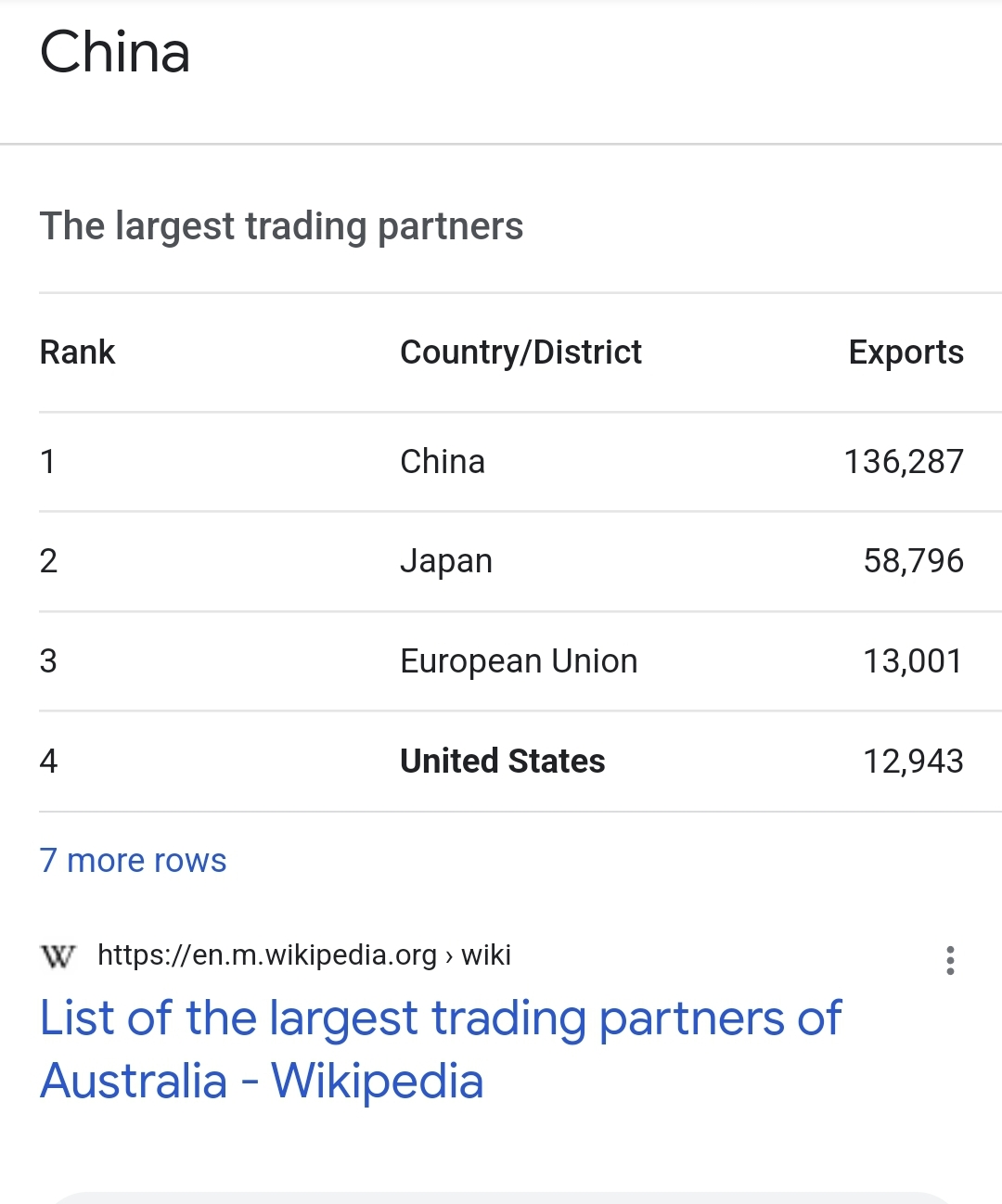Tap The largest trading partners title

pos(281,226)
